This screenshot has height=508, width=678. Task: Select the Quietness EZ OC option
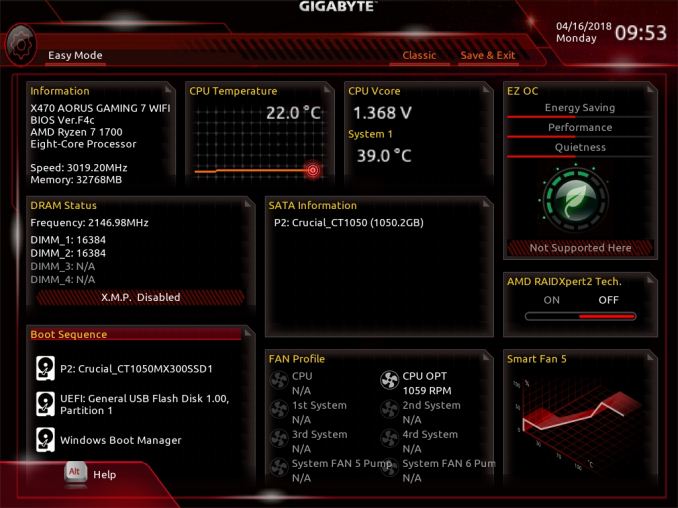click(x=580, y=147)
